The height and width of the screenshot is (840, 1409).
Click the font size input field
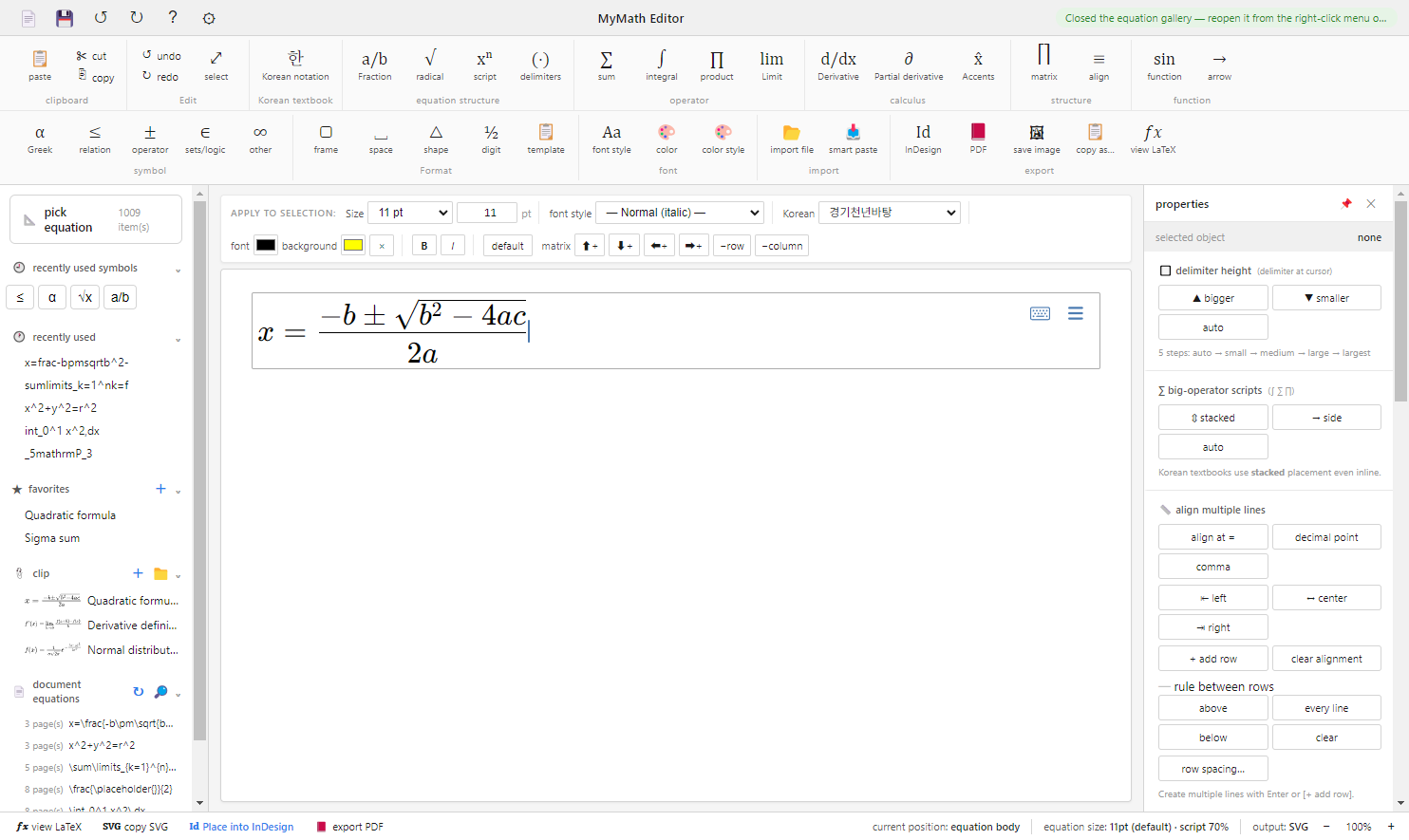tap(487, 213)
